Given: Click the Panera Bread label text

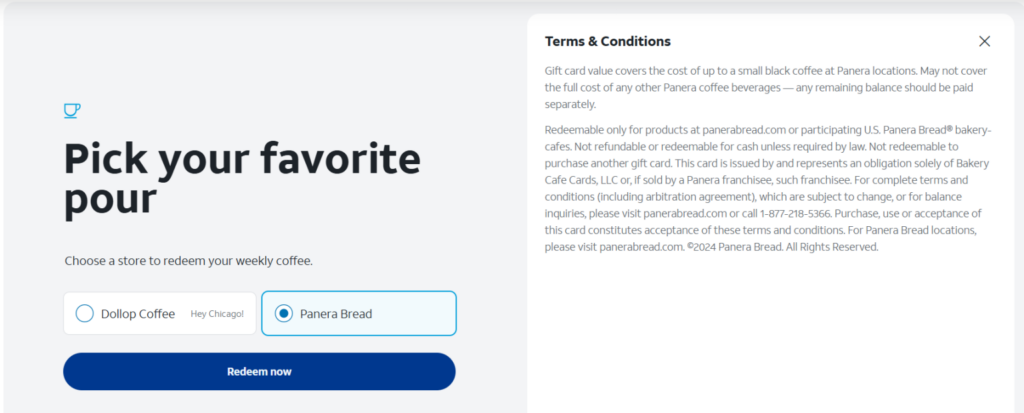Looking at the screenshot, I should (x=336, y=314).
